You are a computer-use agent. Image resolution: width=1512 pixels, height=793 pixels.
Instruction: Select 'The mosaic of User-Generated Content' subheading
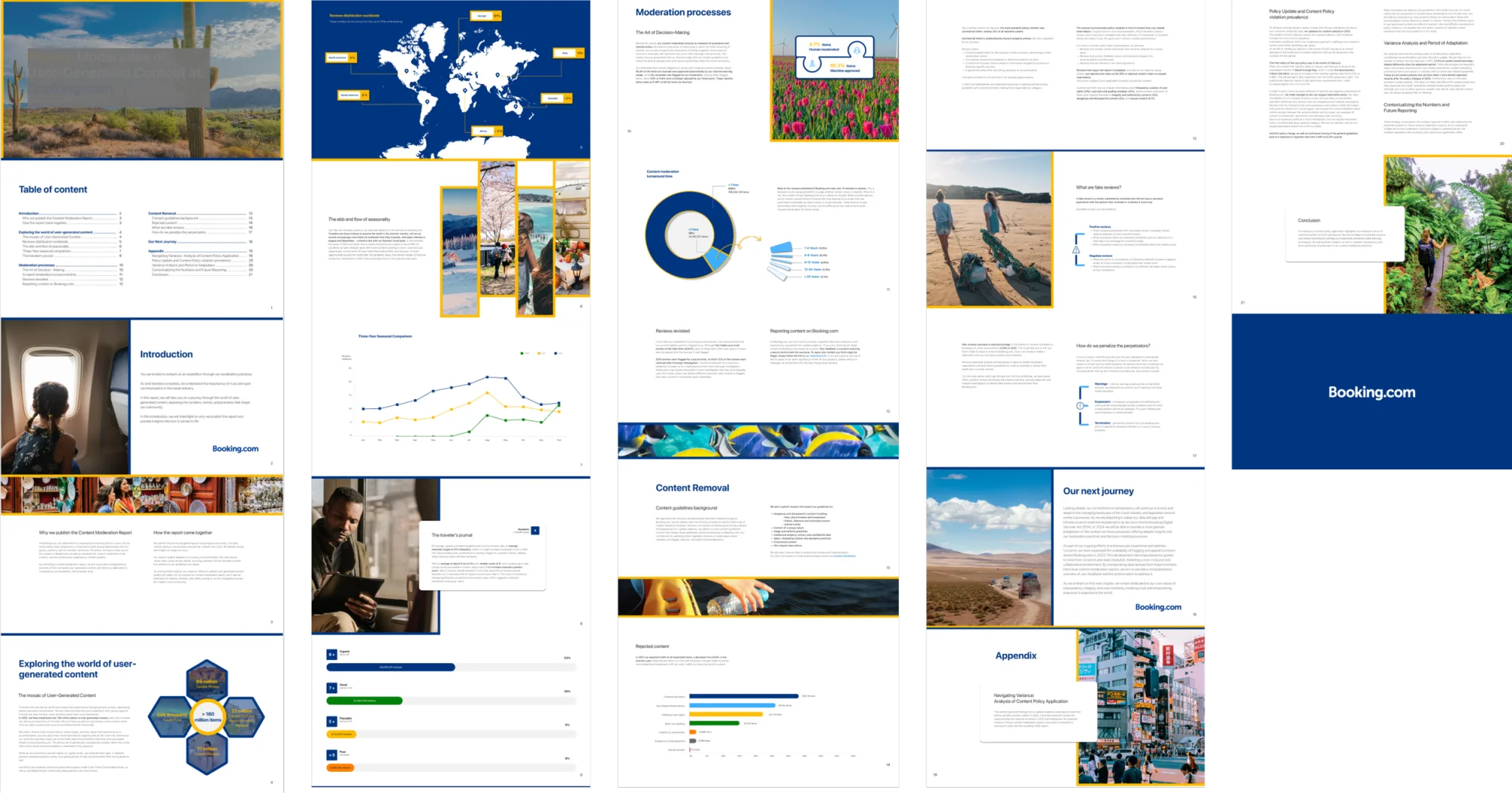click(x=57, y=695)
